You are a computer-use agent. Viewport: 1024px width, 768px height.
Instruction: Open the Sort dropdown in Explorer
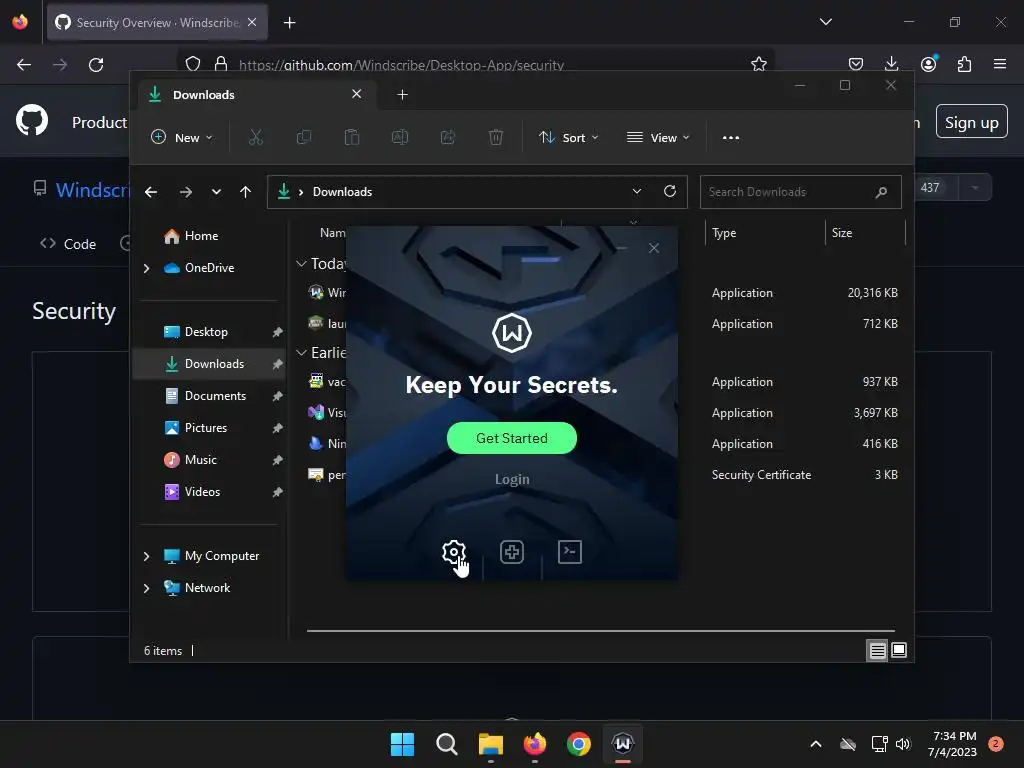click(568, 138)
